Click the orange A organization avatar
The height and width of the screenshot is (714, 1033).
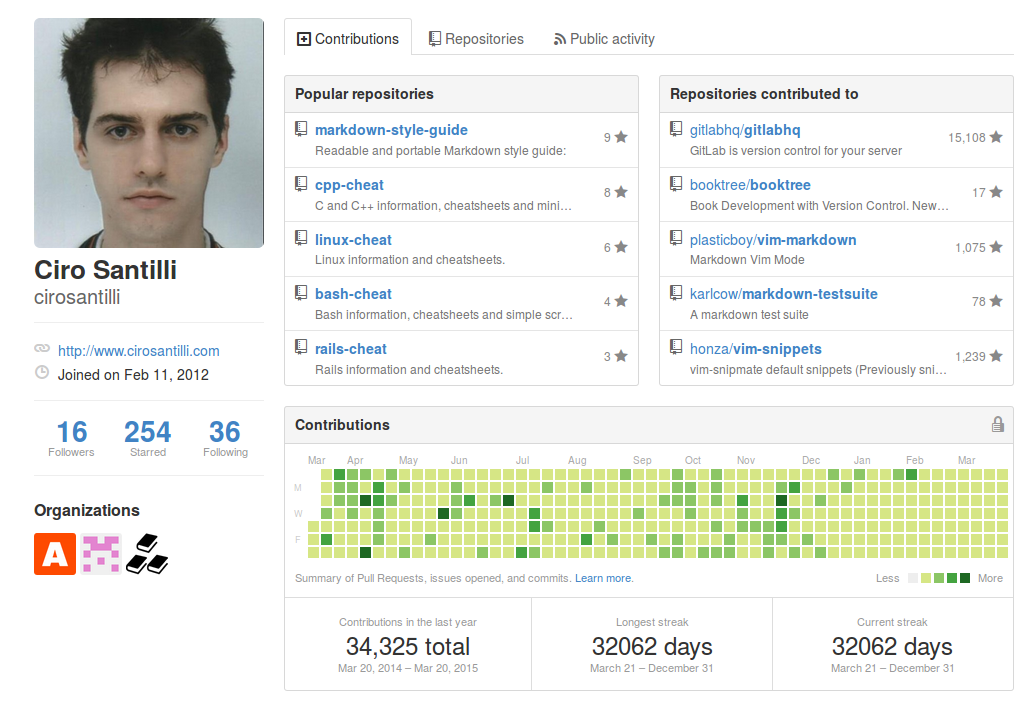(55, 554)
